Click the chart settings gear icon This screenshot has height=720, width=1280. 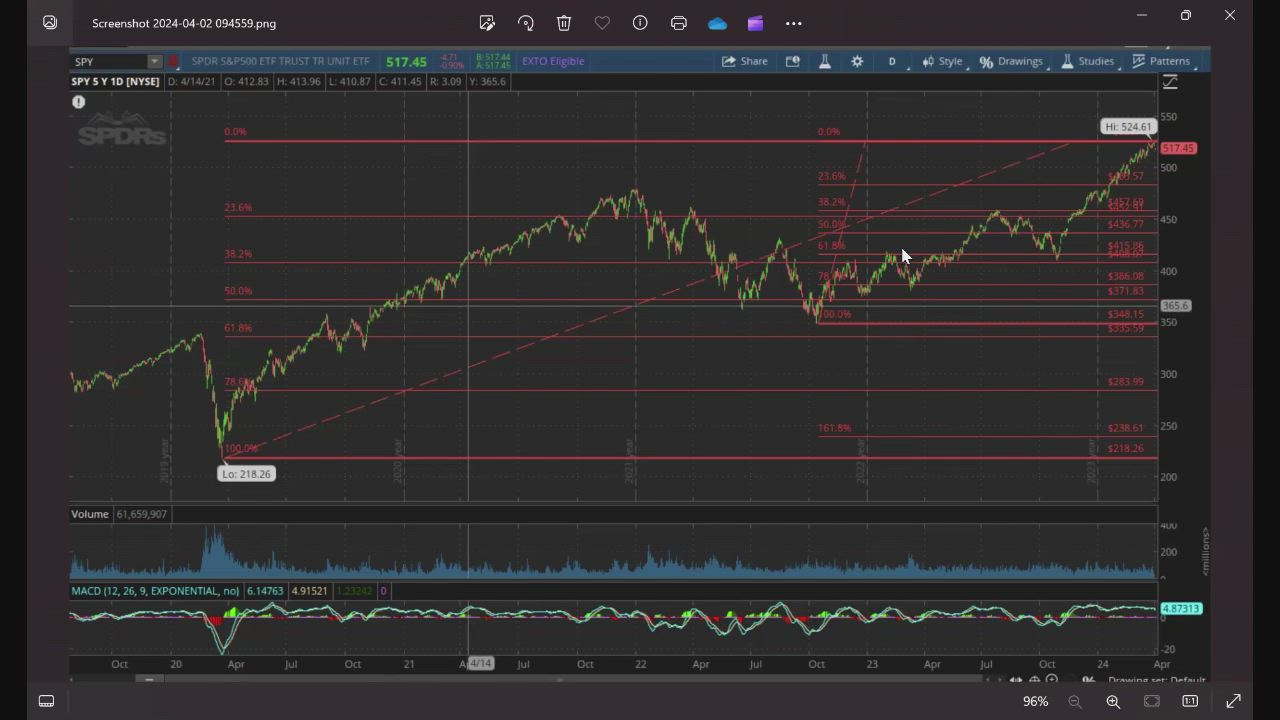857,61
